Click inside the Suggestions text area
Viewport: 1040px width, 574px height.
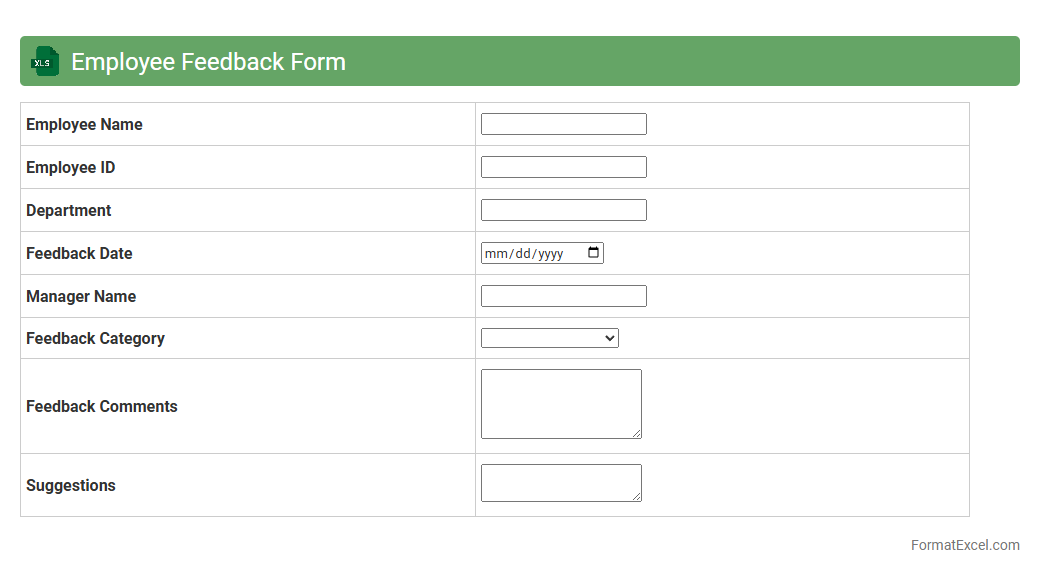560,482
